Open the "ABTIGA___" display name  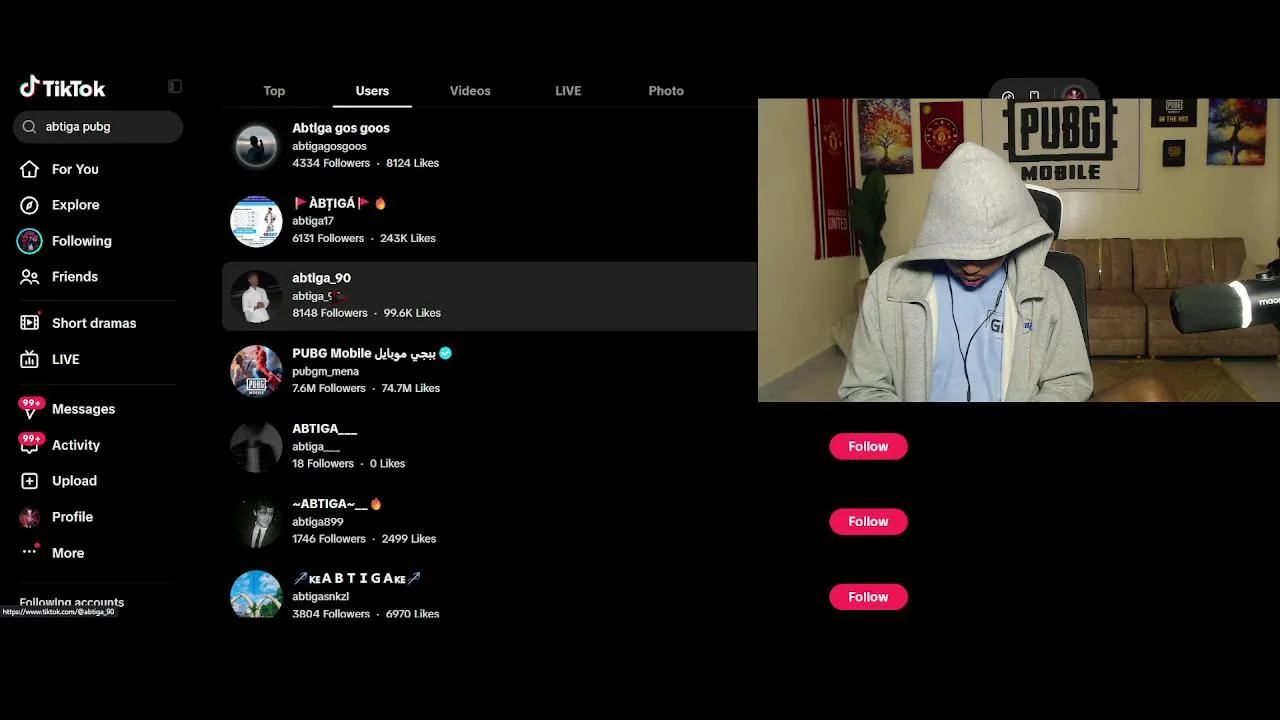pos(324,428)
